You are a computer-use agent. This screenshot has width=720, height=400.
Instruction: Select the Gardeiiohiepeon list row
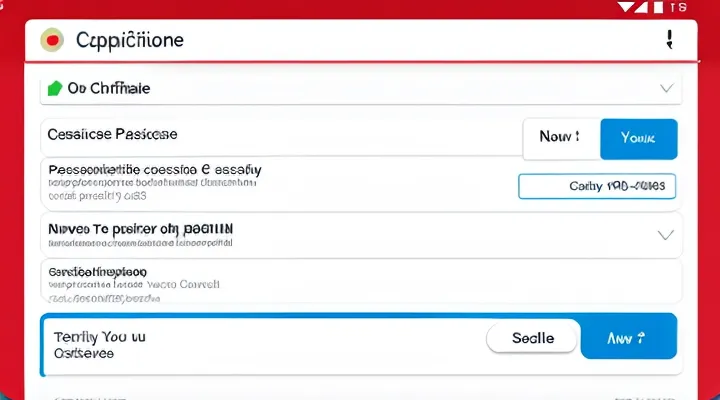(98, 271)
